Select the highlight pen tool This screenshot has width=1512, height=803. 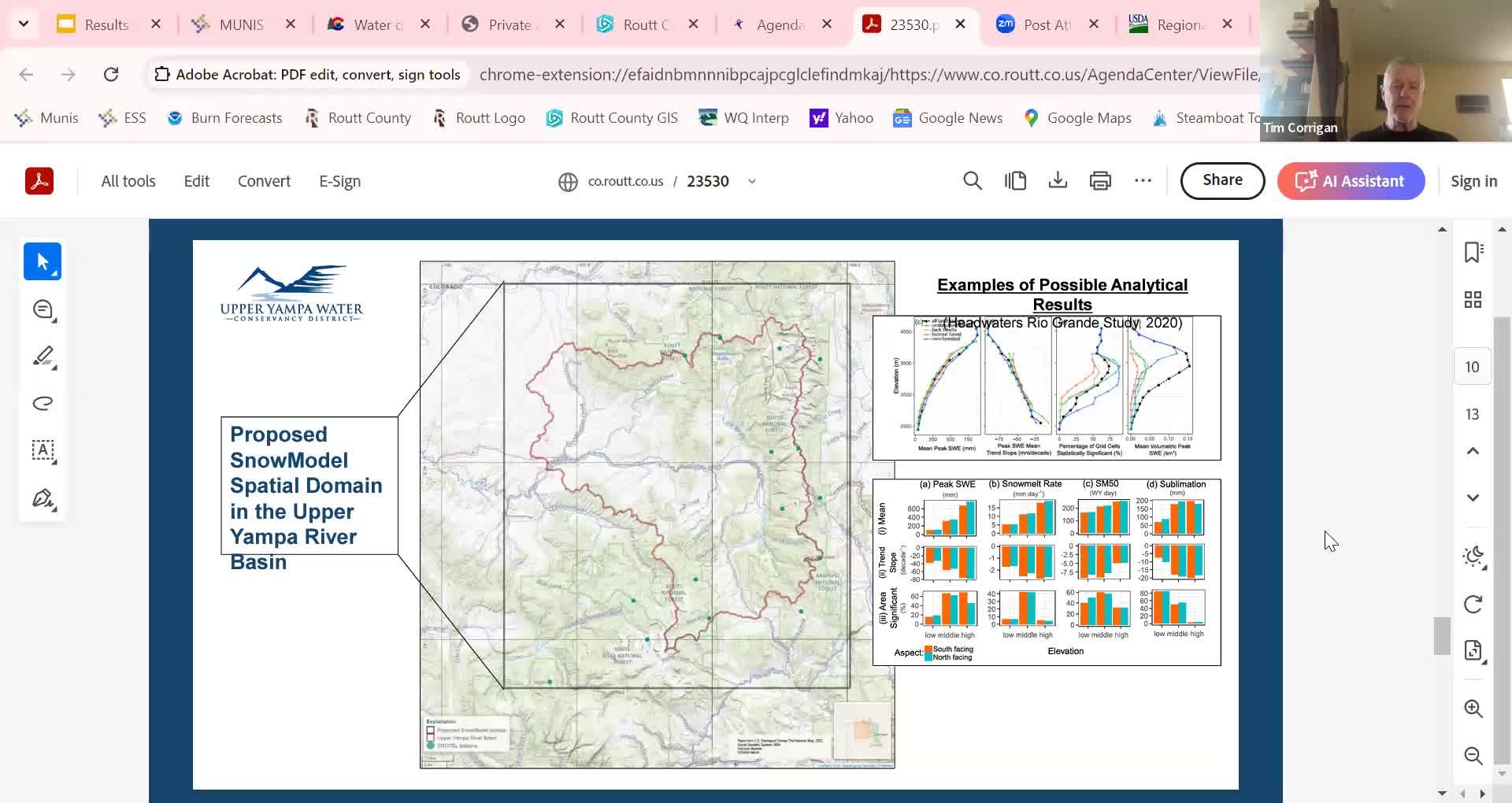pos(43,357)
